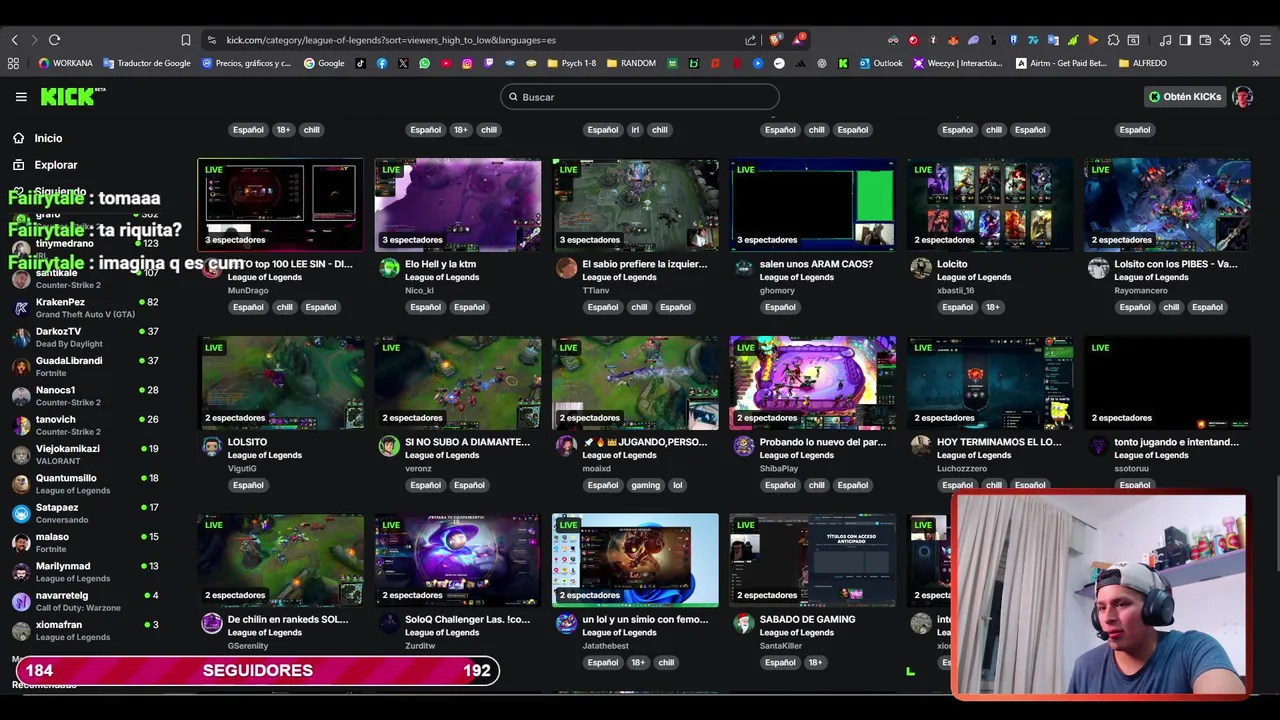This screenshot has height=720, width=1280.
Task: Open the WORKANA bookmark
Action: [x=65, y=63]
